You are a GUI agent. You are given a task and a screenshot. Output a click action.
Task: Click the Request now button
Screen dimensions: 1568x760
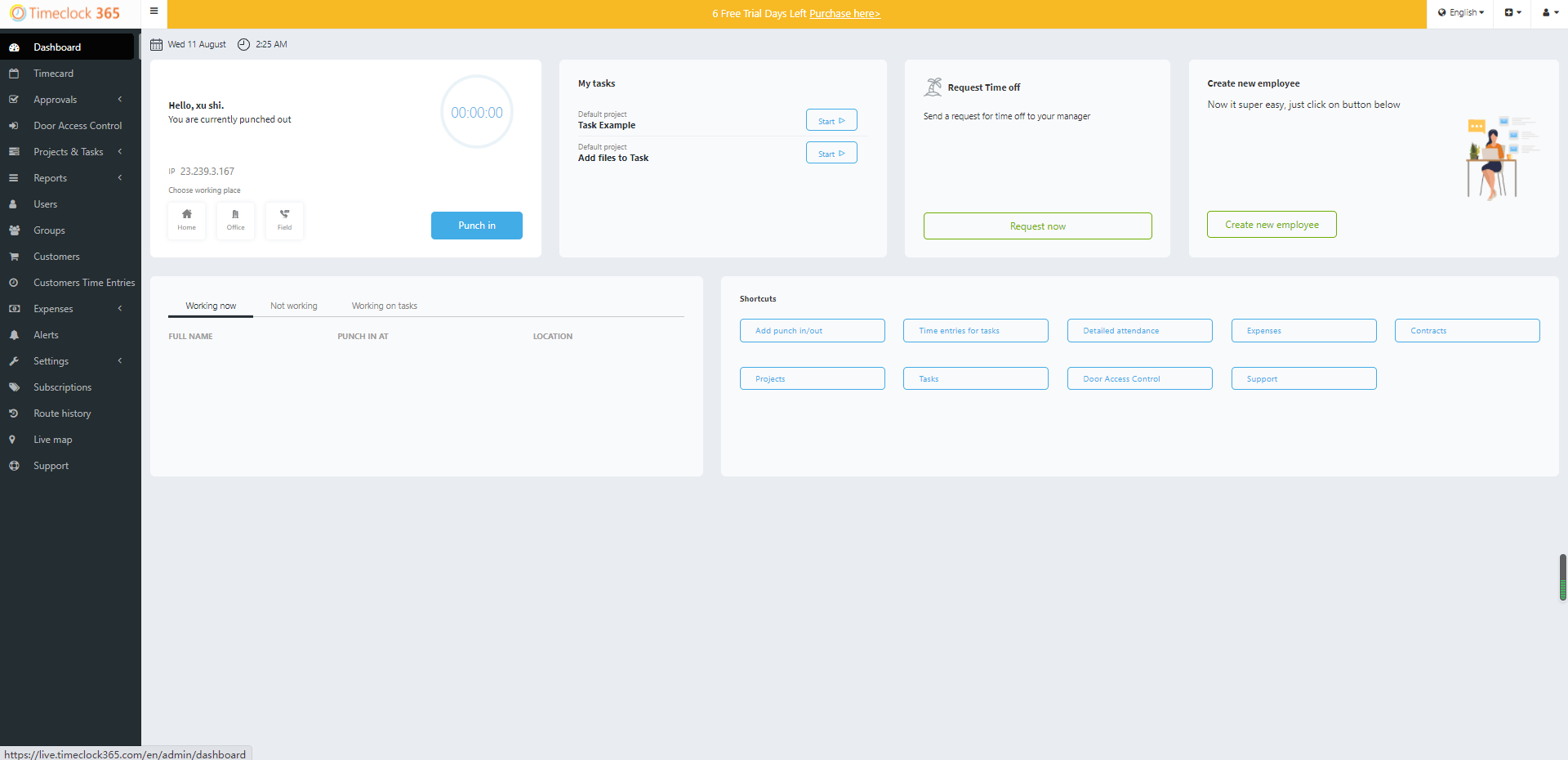coord(1037,226)
